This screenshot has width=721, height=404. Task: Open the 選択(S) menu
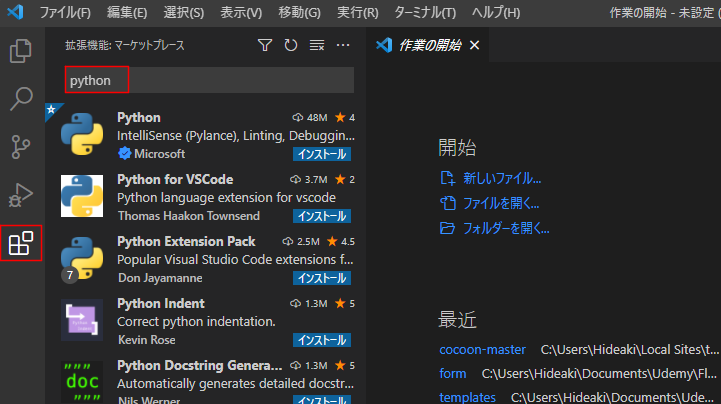(183, 12)
